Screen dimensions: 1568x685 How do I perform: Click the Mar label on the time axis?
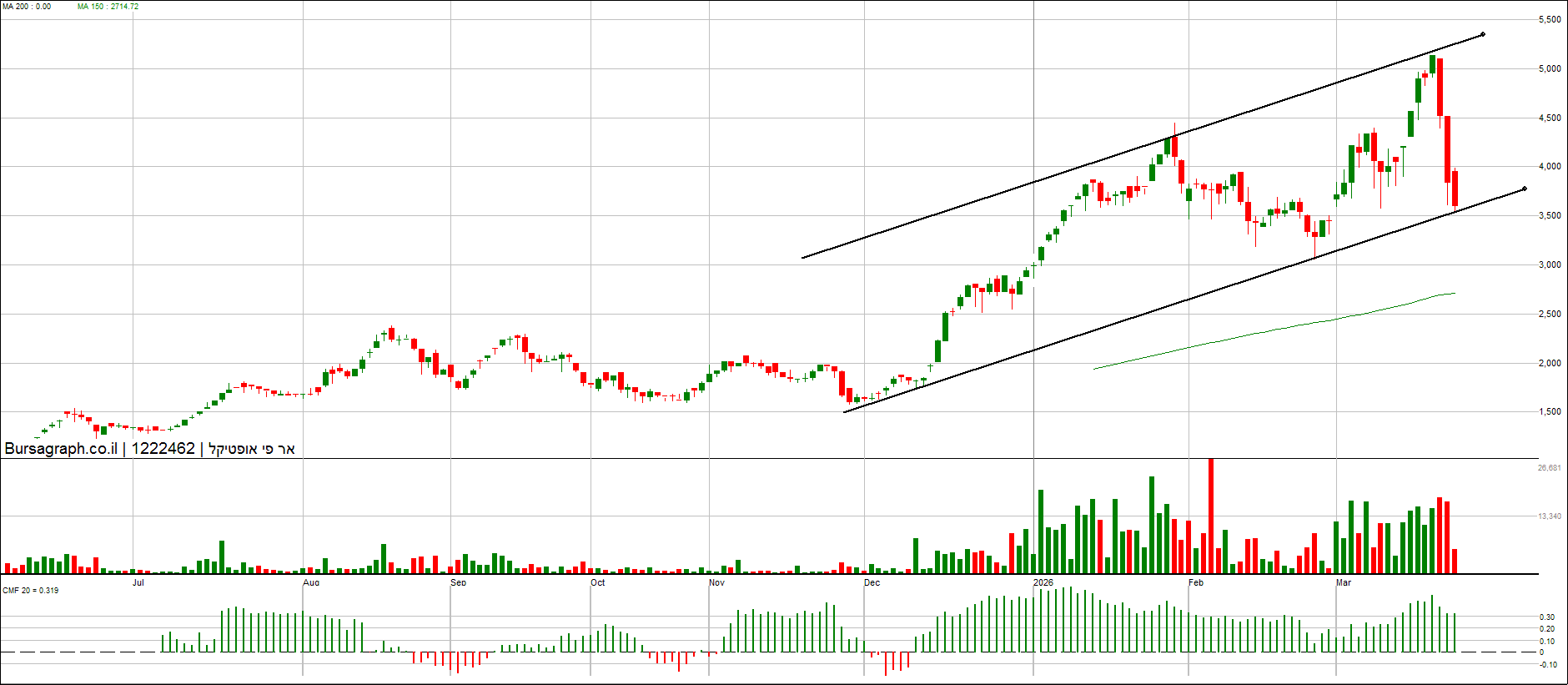pyautogui.click(x=1344, y=582)
